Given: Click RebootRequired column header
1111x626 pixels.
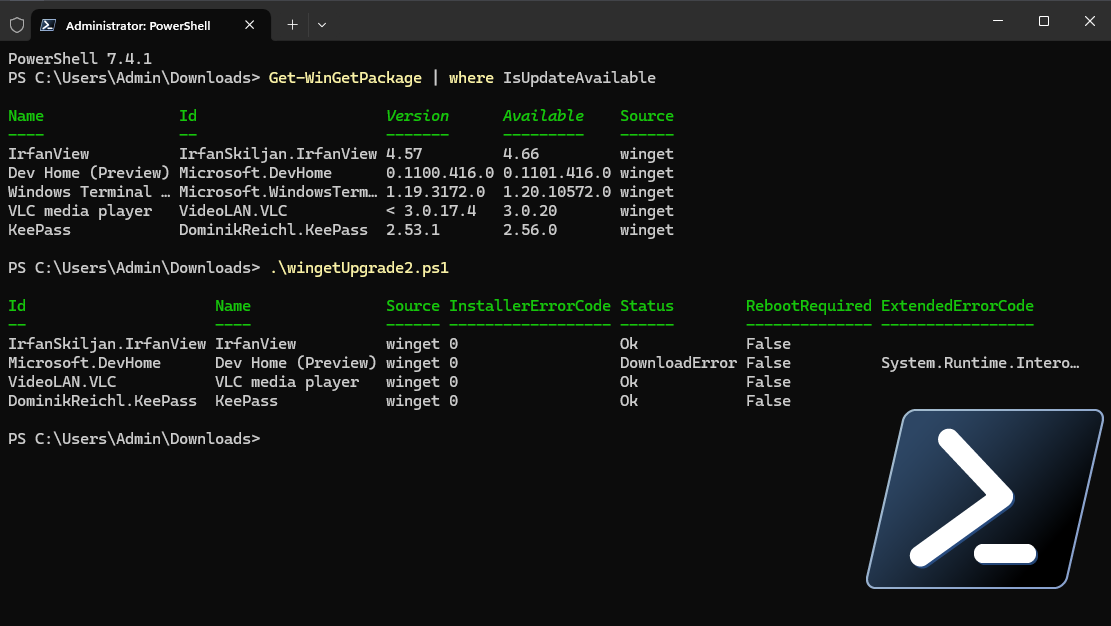Looking at the screenshot, I should click(808, 306).
